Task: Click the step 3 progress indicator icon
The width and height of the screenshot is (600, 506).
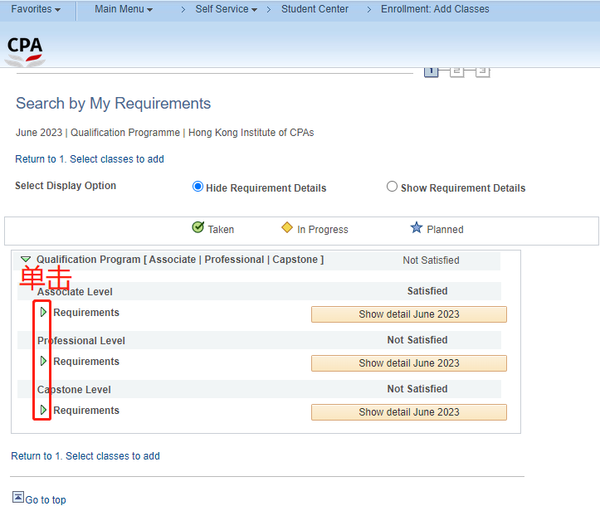Action: click(482, 70)
